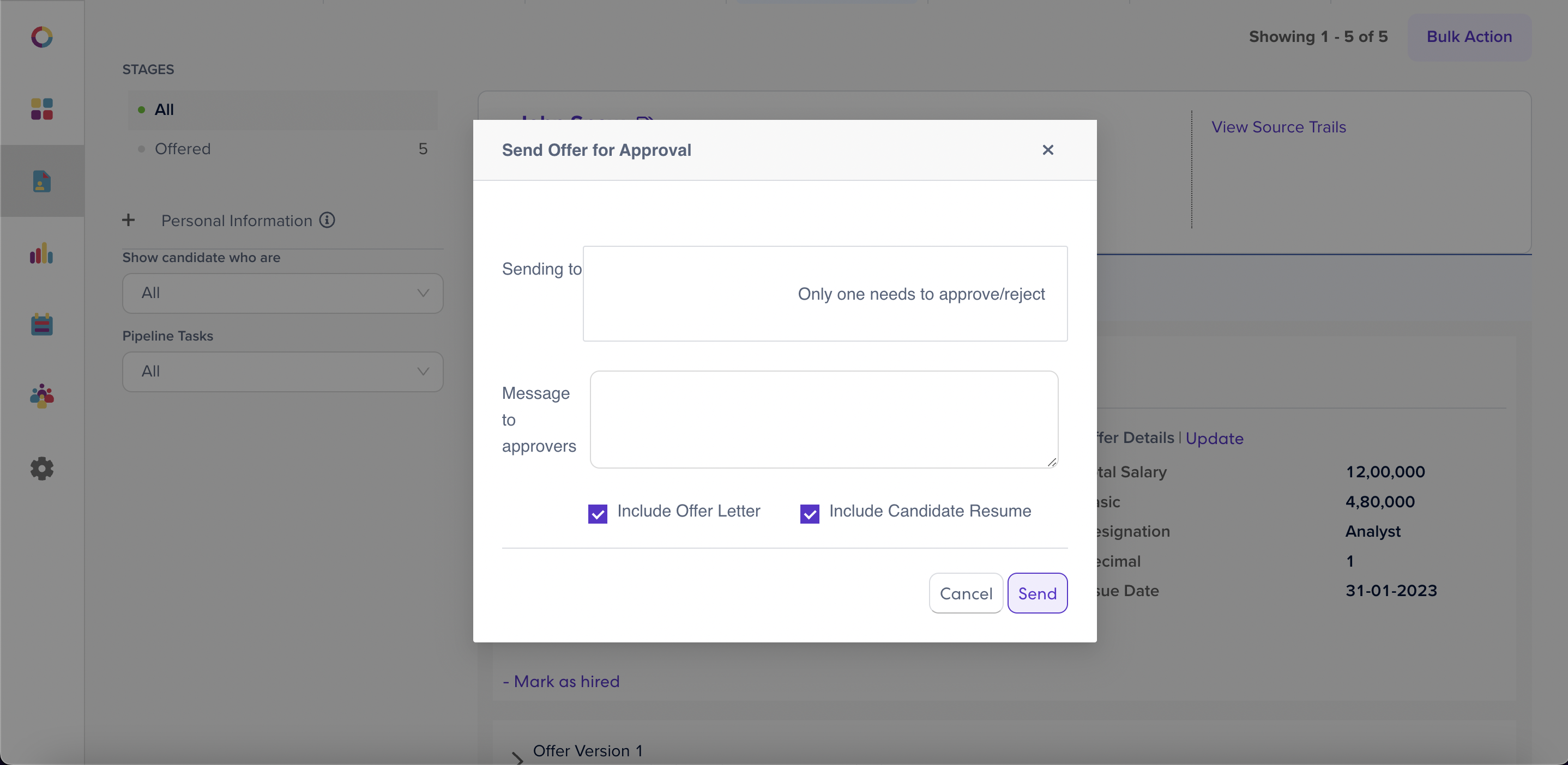The height and width of the screenshot is (765, 1568).
Task: Click the 12,00,000 salary value
Action: click(x=1385, y=472)
